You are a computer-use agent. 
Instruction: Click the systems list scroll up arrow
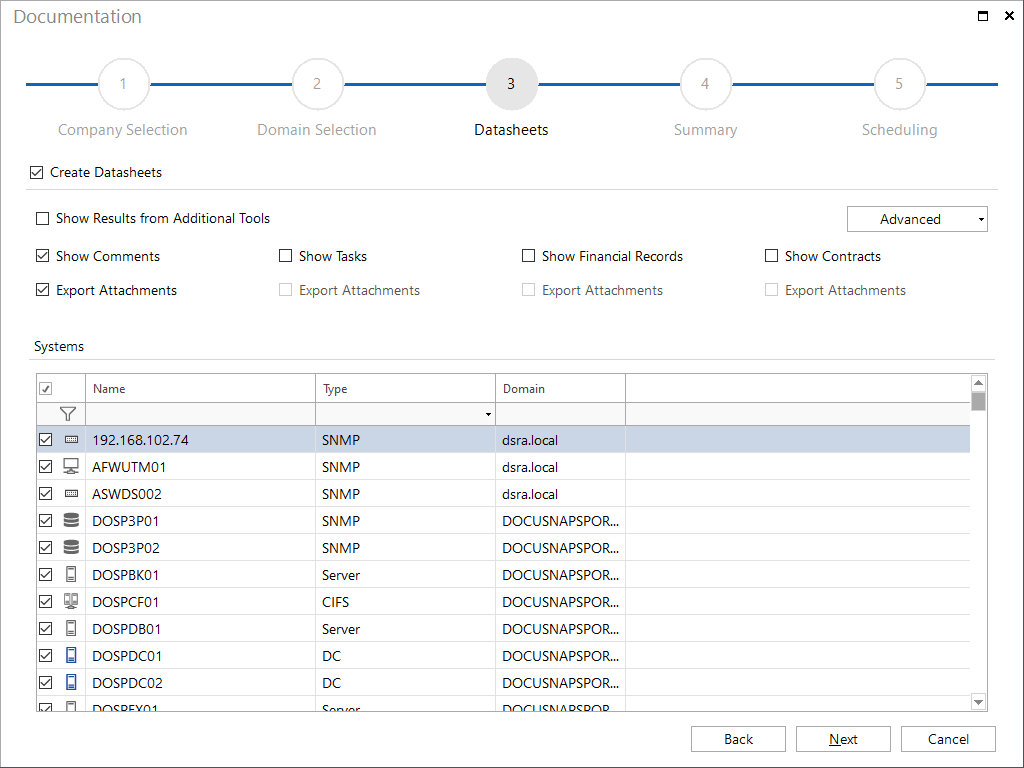(x=978, y=383)
